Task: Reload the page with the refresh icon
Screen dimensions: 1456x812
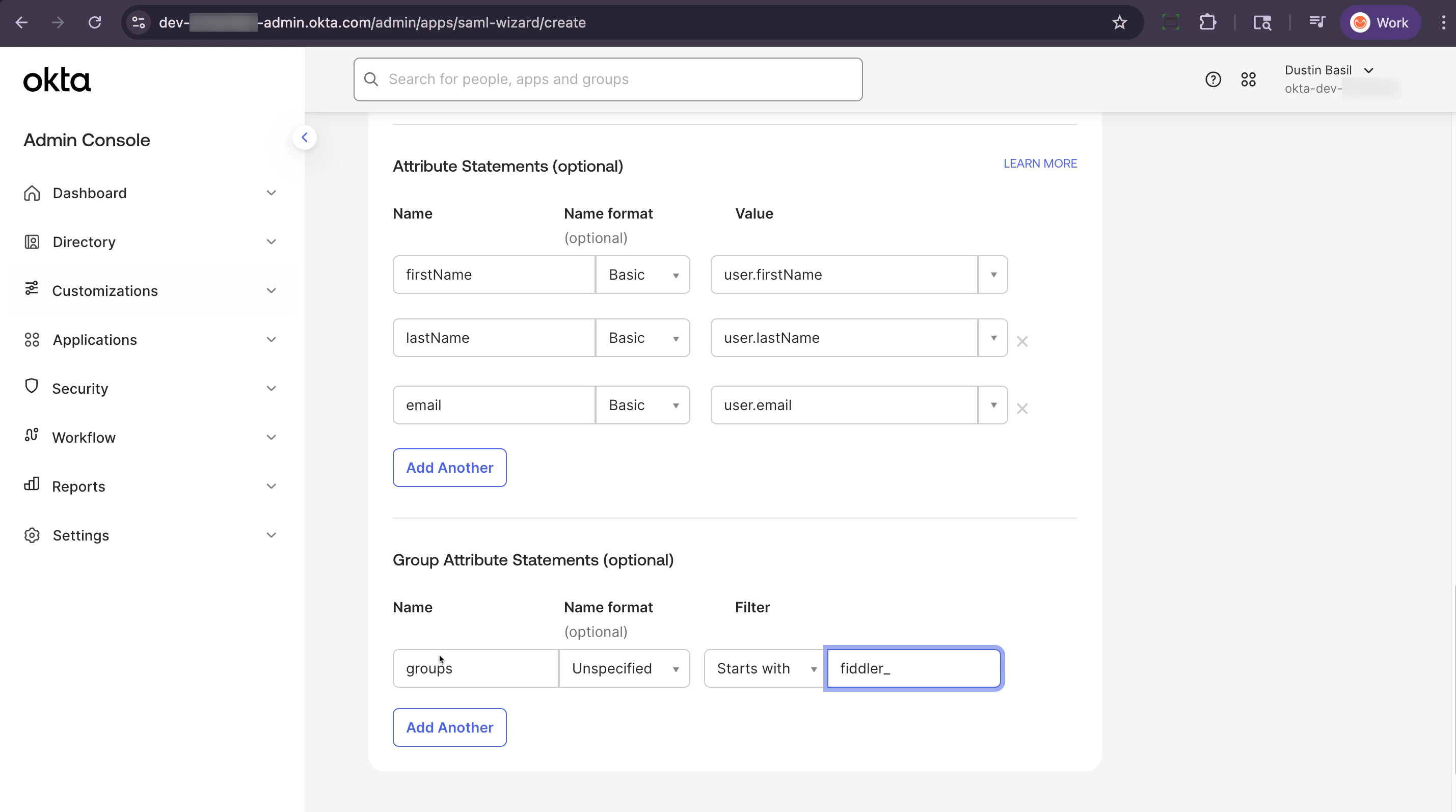Action: (x=94, y=22)
